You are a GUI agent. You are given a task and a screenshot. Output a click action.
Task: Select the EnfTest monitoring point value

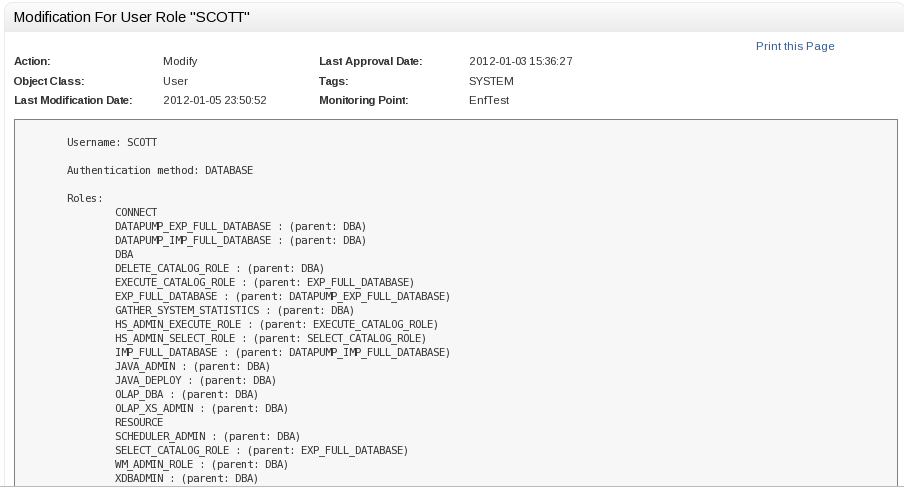489,100
